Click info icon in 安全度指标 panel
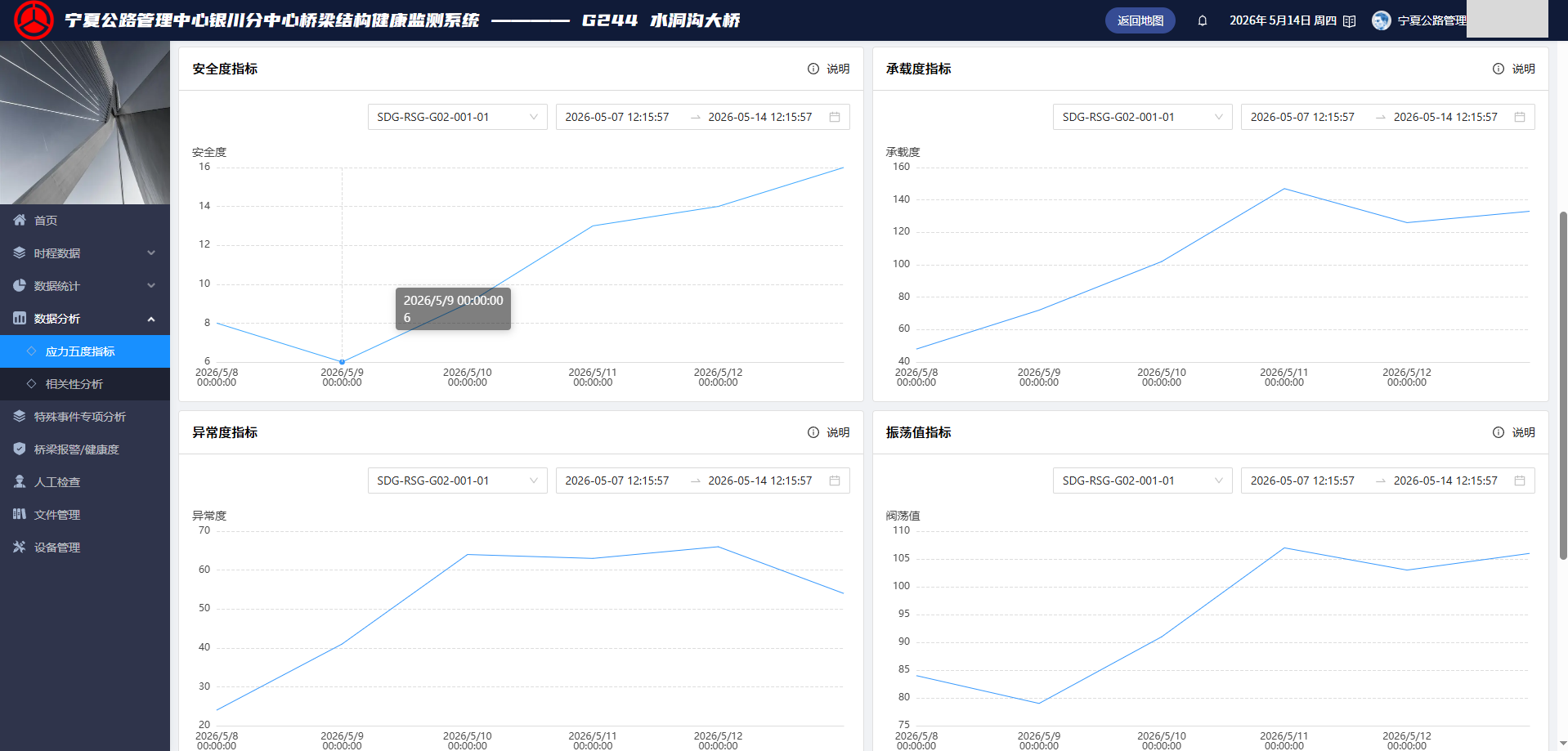This screenshot has height=751, width=1568. coord(813,69)
